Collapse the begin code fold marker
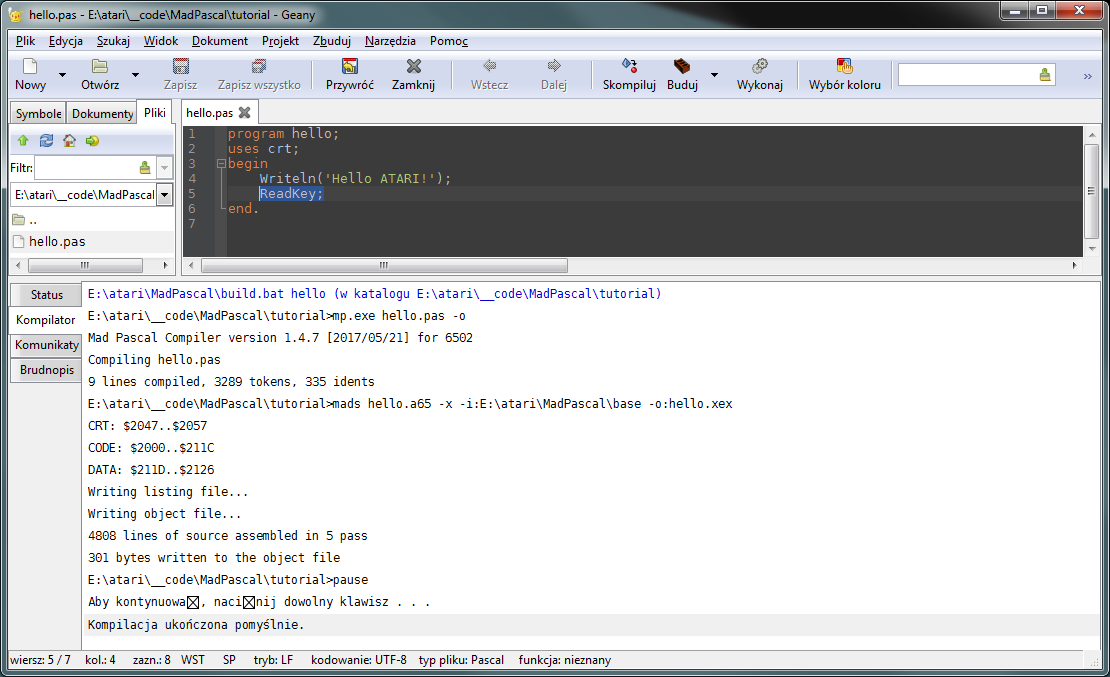This screenshot has width=1110, height=677. coord(221,163)
